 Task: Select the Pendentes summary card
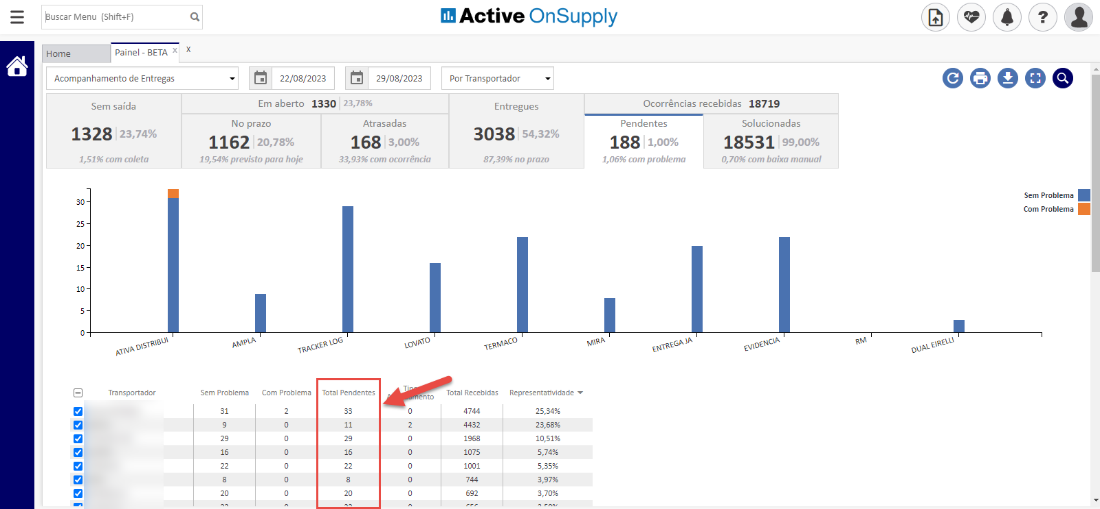pos(643,141)
